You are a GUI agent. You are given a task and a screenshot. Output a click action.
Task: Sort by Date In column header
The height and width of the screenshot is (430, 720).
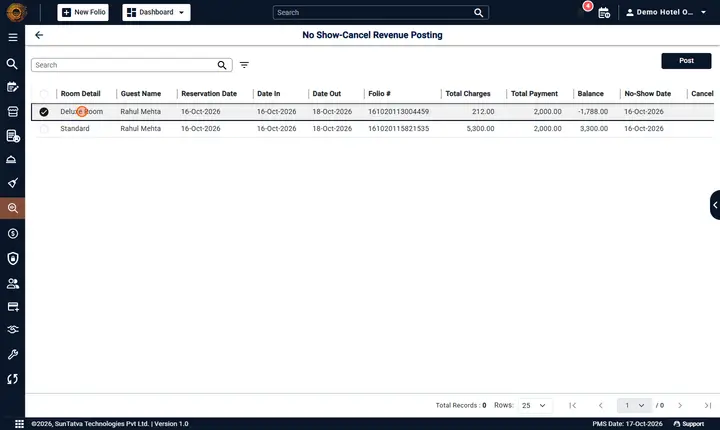[269, 94]
